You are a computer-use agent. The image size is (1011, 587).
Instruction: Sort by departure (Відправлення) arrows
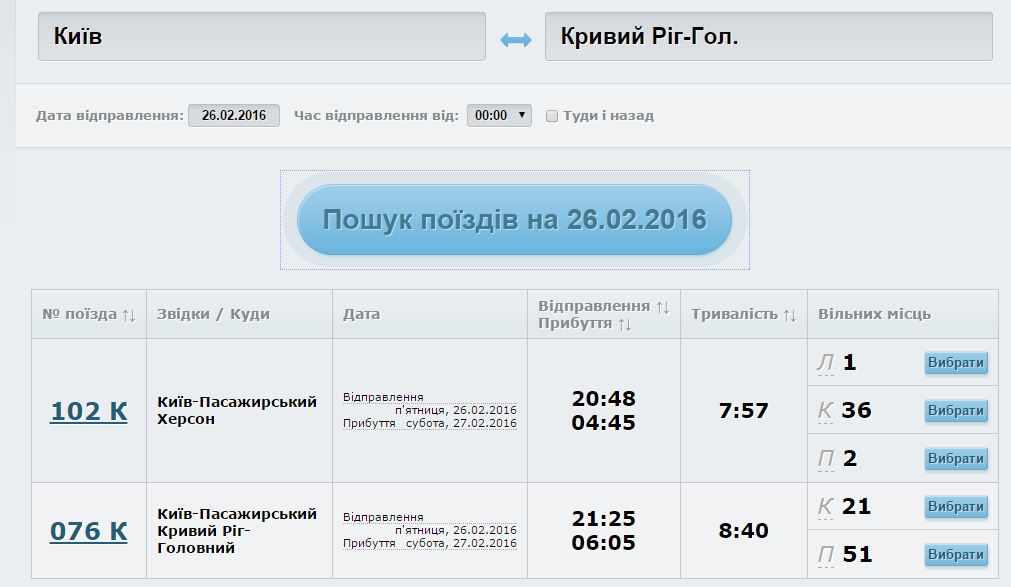(x=662, y=306)
